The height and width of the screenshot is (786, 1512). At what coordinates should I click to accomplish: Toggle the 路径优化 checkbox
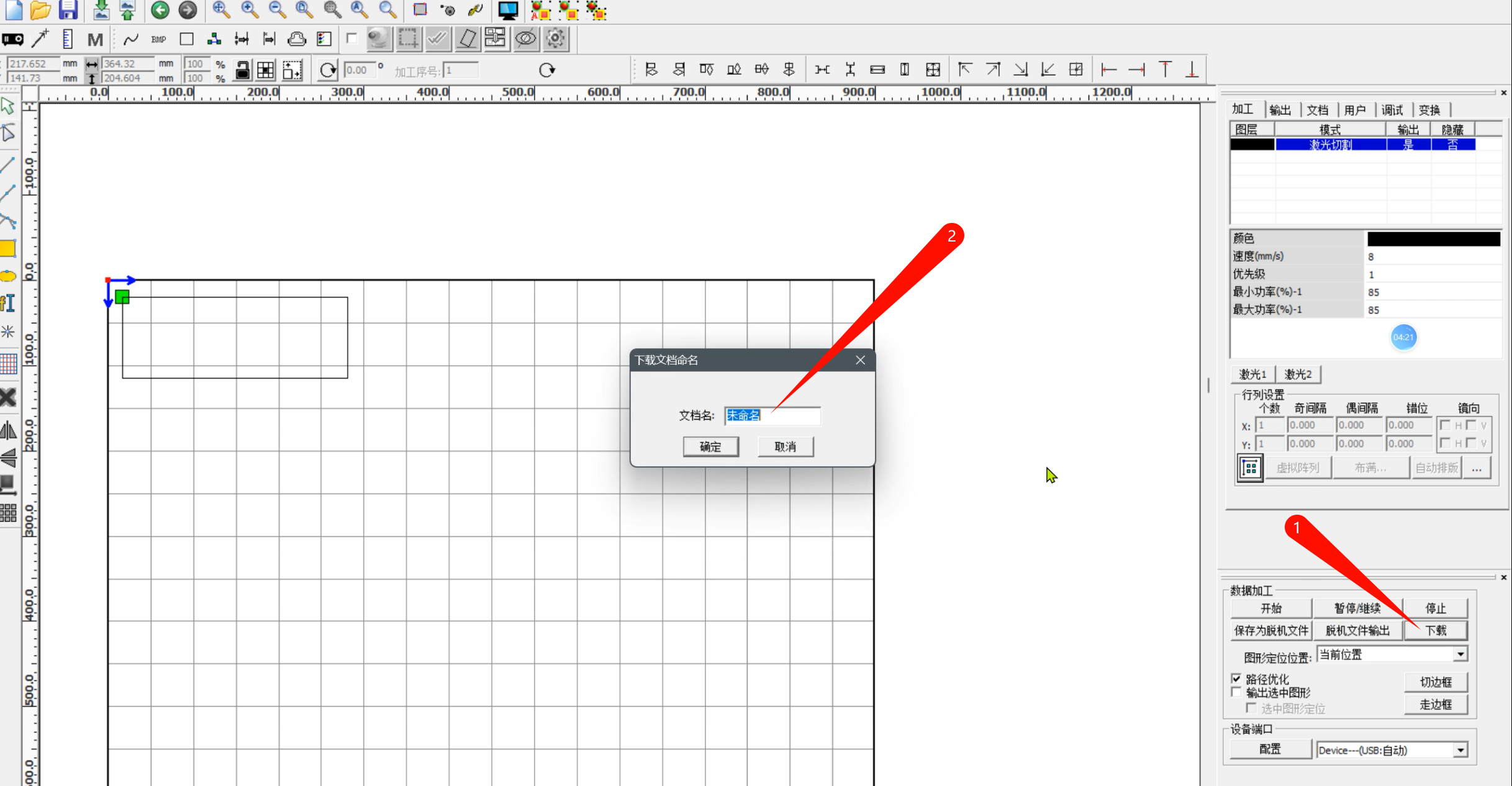coord(1236,678)
